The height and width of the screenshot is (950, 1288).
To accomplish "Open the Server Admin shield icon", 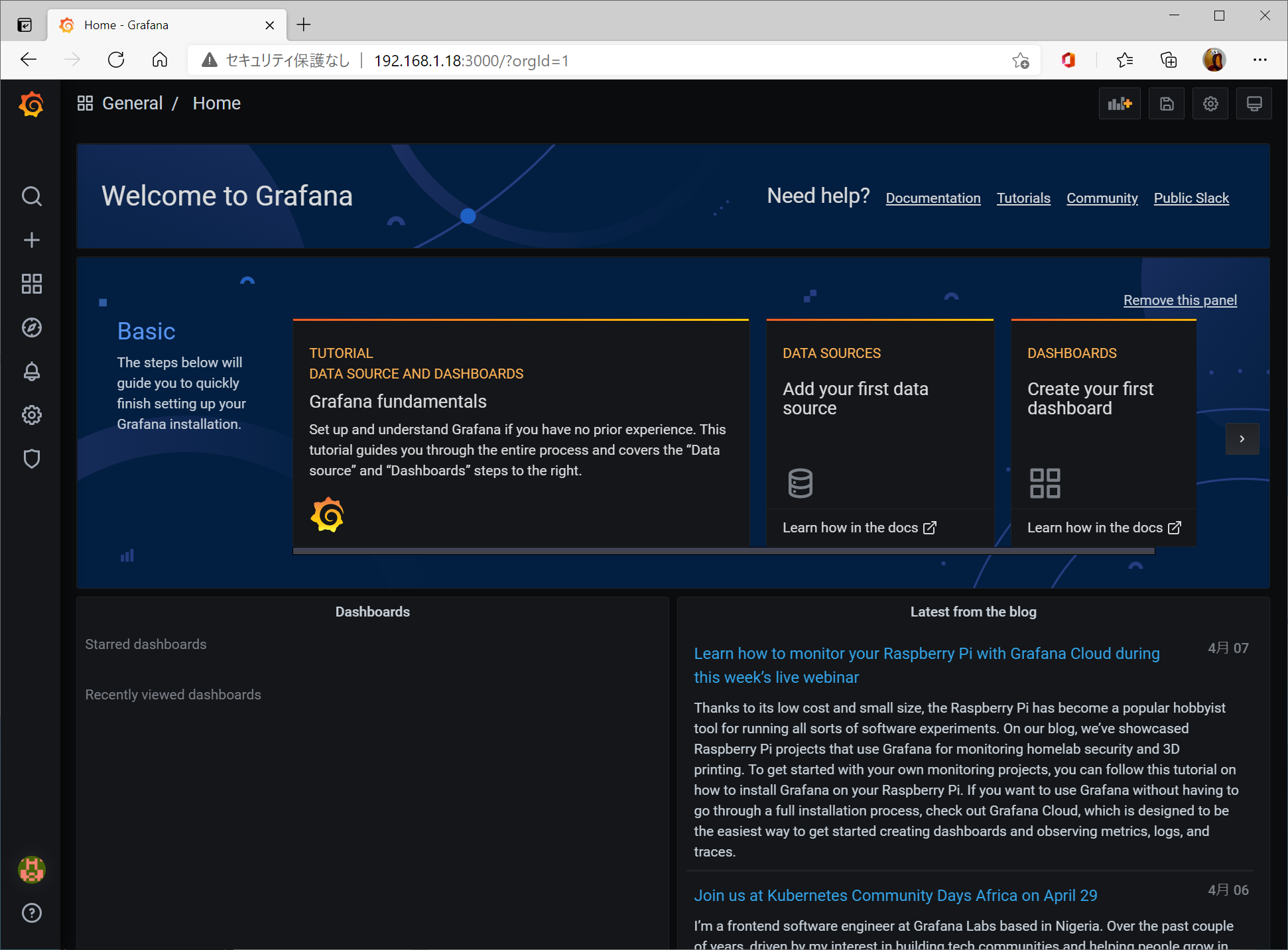I will coord(31,458).
